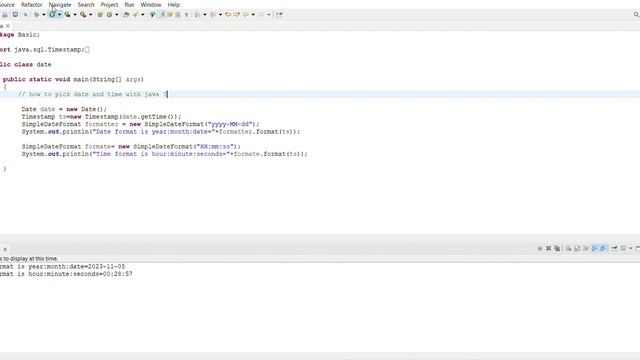
Task: Click the New Java Package icon
Action: click(100, 15)
